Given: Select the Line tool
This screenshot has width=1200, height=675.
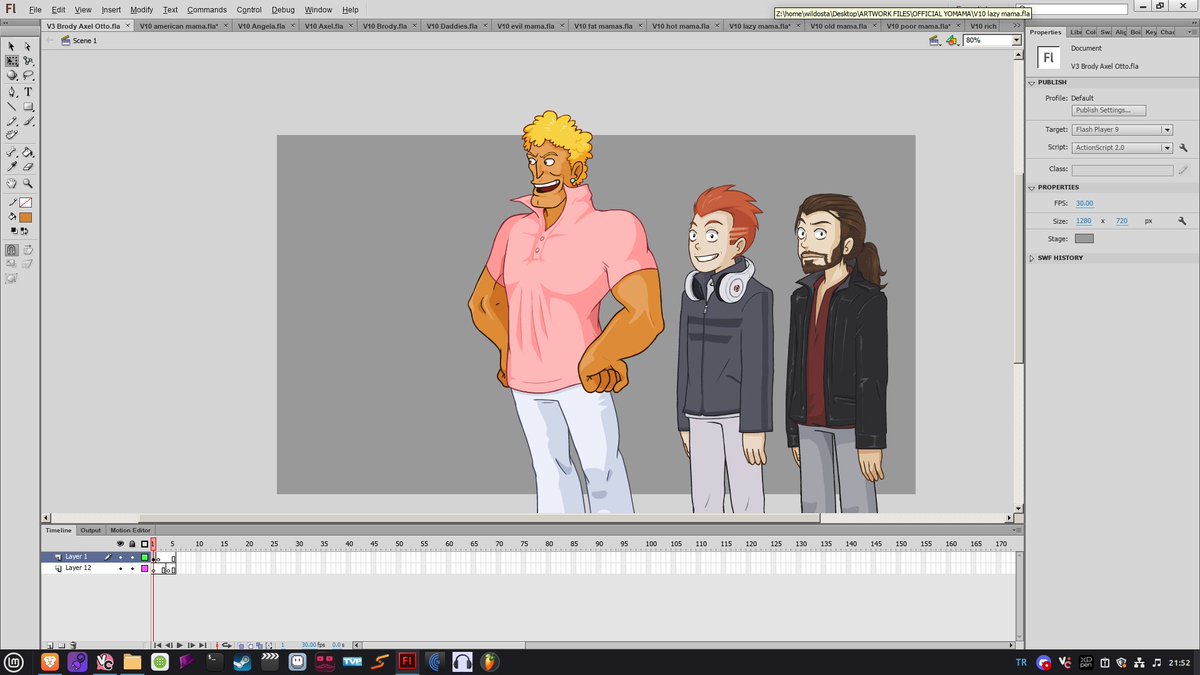Looking at the screenshot, I should coord(11,106).
